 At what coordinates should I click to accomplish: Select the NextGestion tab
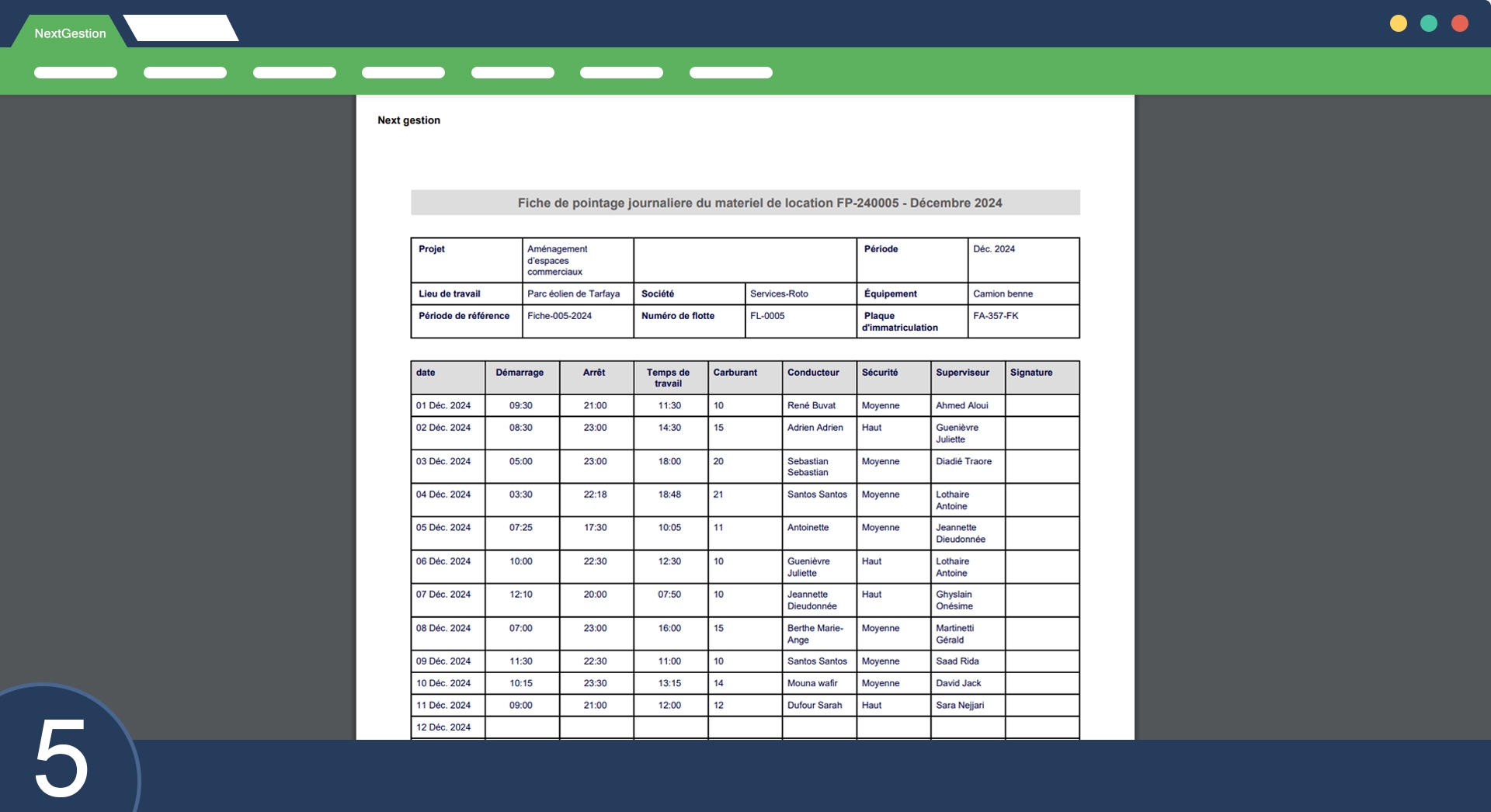click(70, 33)
